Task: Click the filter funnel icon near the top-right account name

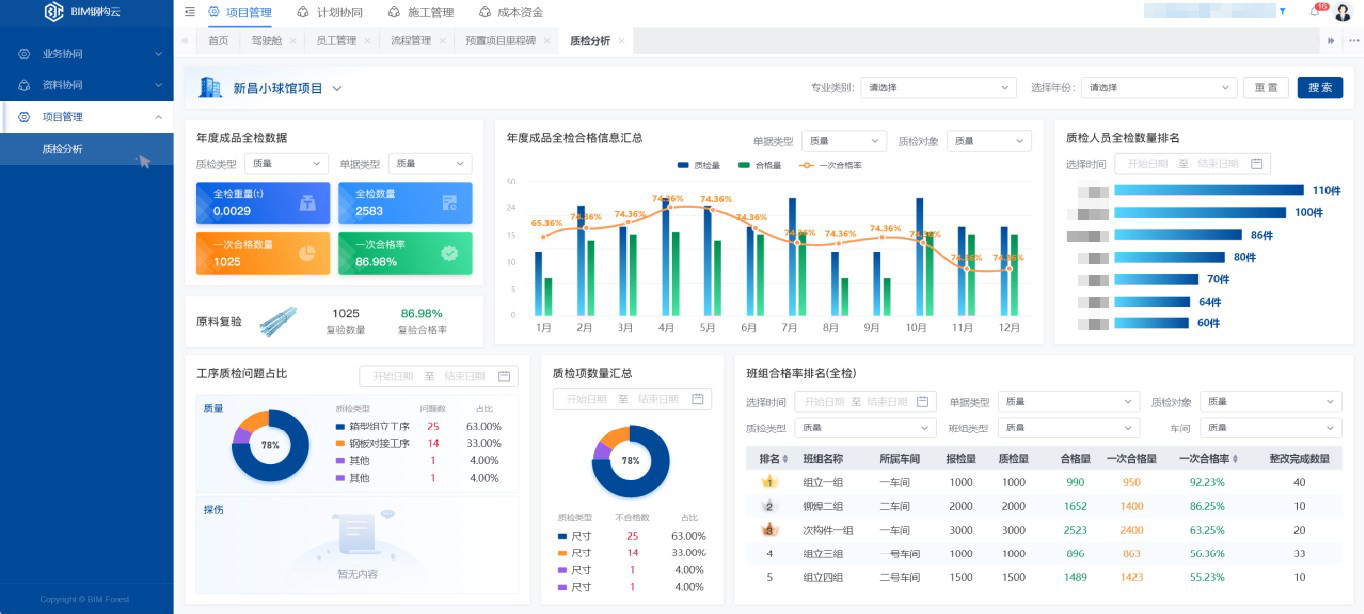Action: coord(1283,11)
